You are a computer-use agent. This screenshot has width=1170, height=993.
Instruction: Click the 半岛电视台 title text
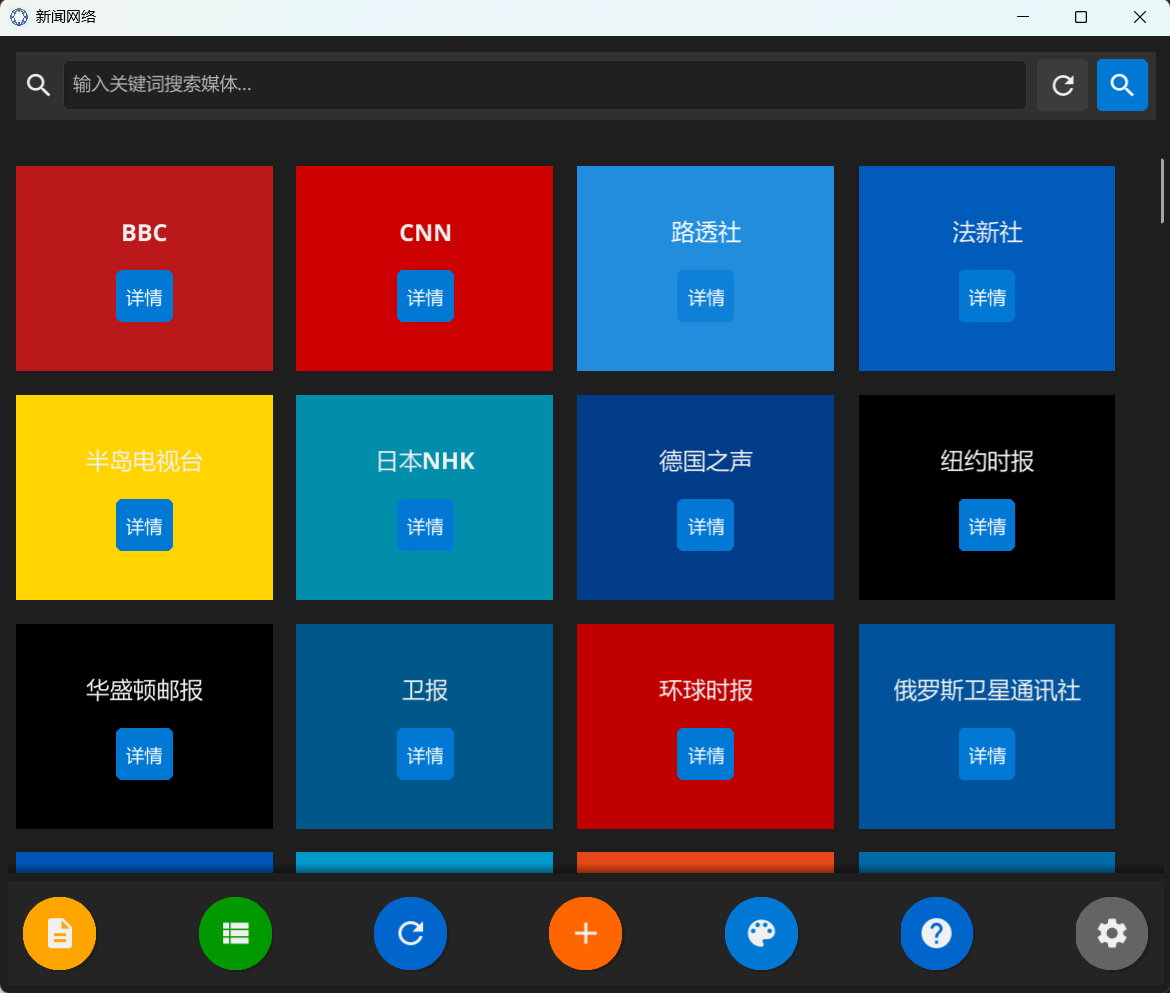[x=144, y=462]
